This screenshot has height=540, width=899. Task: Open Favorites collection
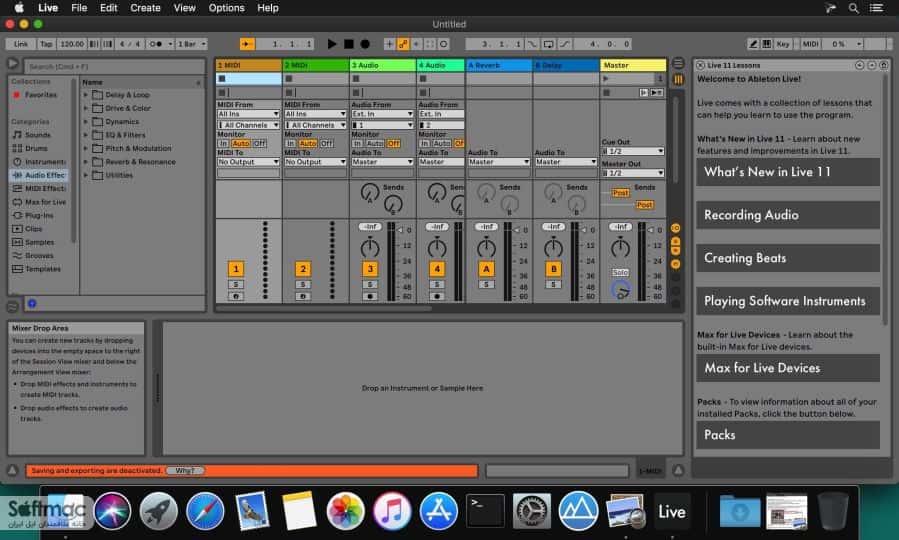40,95
